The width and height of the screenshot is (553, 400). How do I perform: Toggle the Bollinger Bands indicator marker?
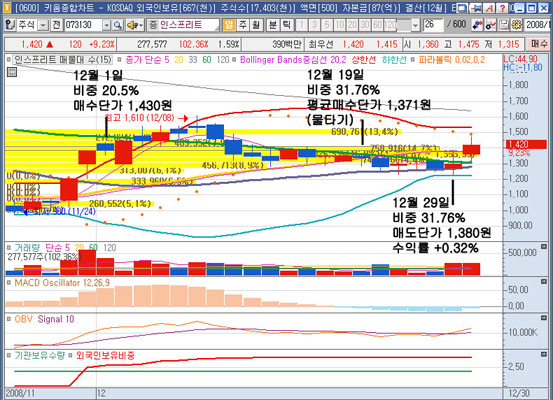click(x=235, y=60)
